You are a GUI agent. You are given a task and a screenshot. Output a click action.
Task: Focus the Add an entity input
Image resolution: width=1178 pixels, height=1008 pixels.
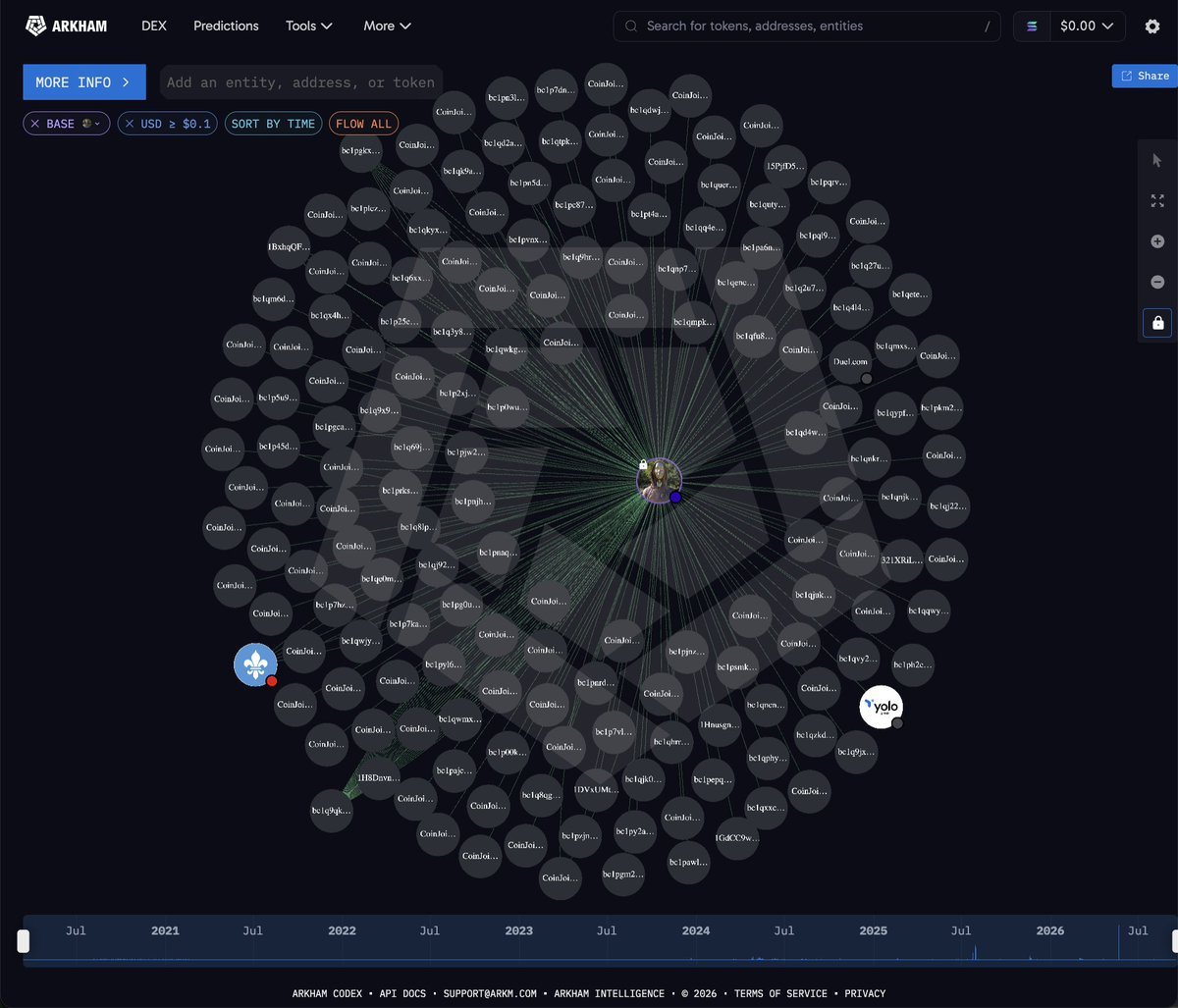coord(300,82)
